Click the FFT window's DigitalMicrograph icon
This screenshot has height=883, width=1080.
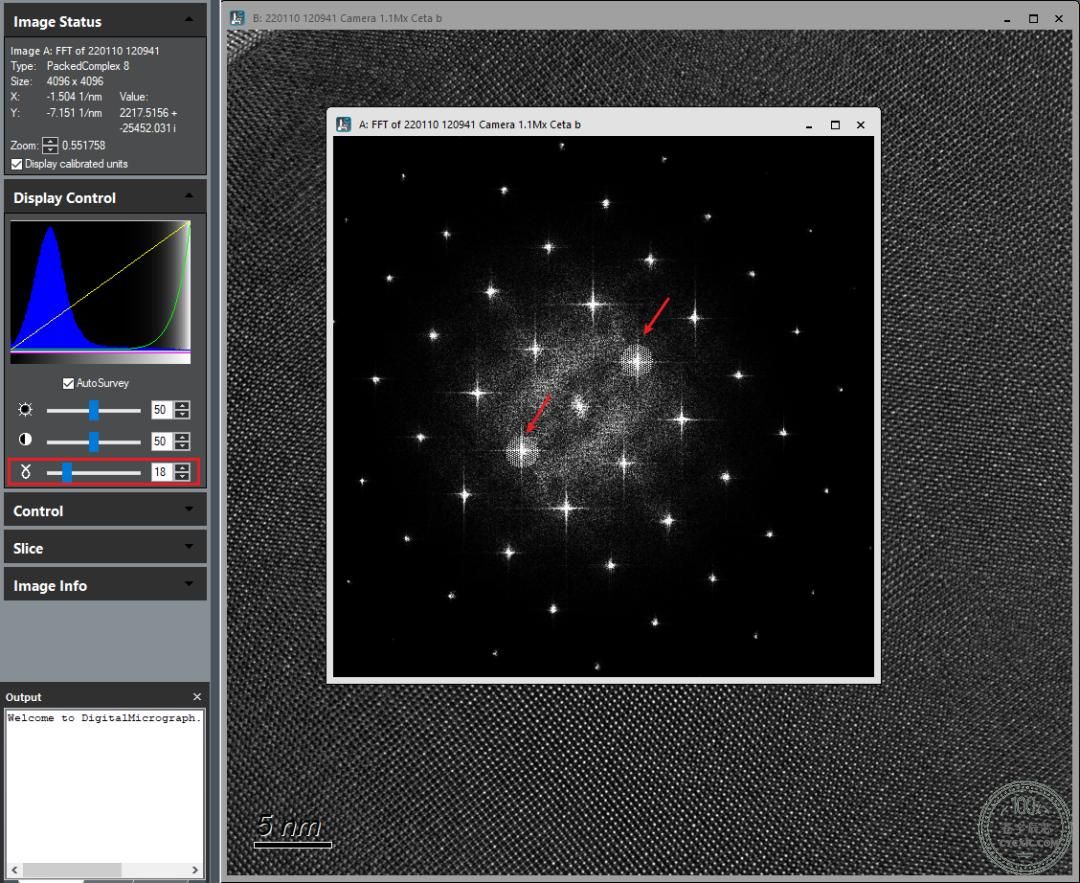coord(343,125)
